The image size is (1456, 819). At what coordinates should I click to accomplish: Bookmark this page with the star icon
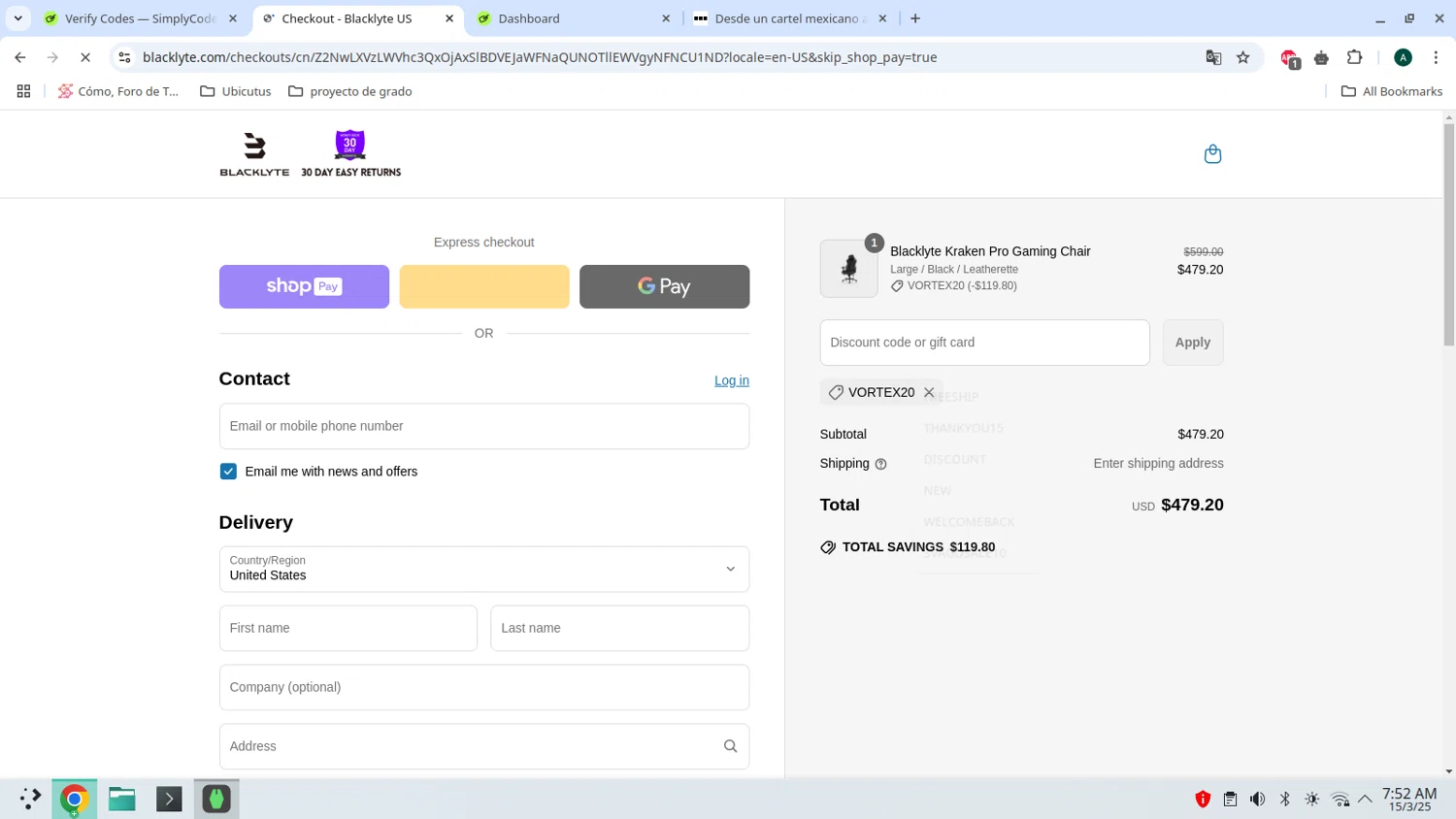tap(1242, 57)
